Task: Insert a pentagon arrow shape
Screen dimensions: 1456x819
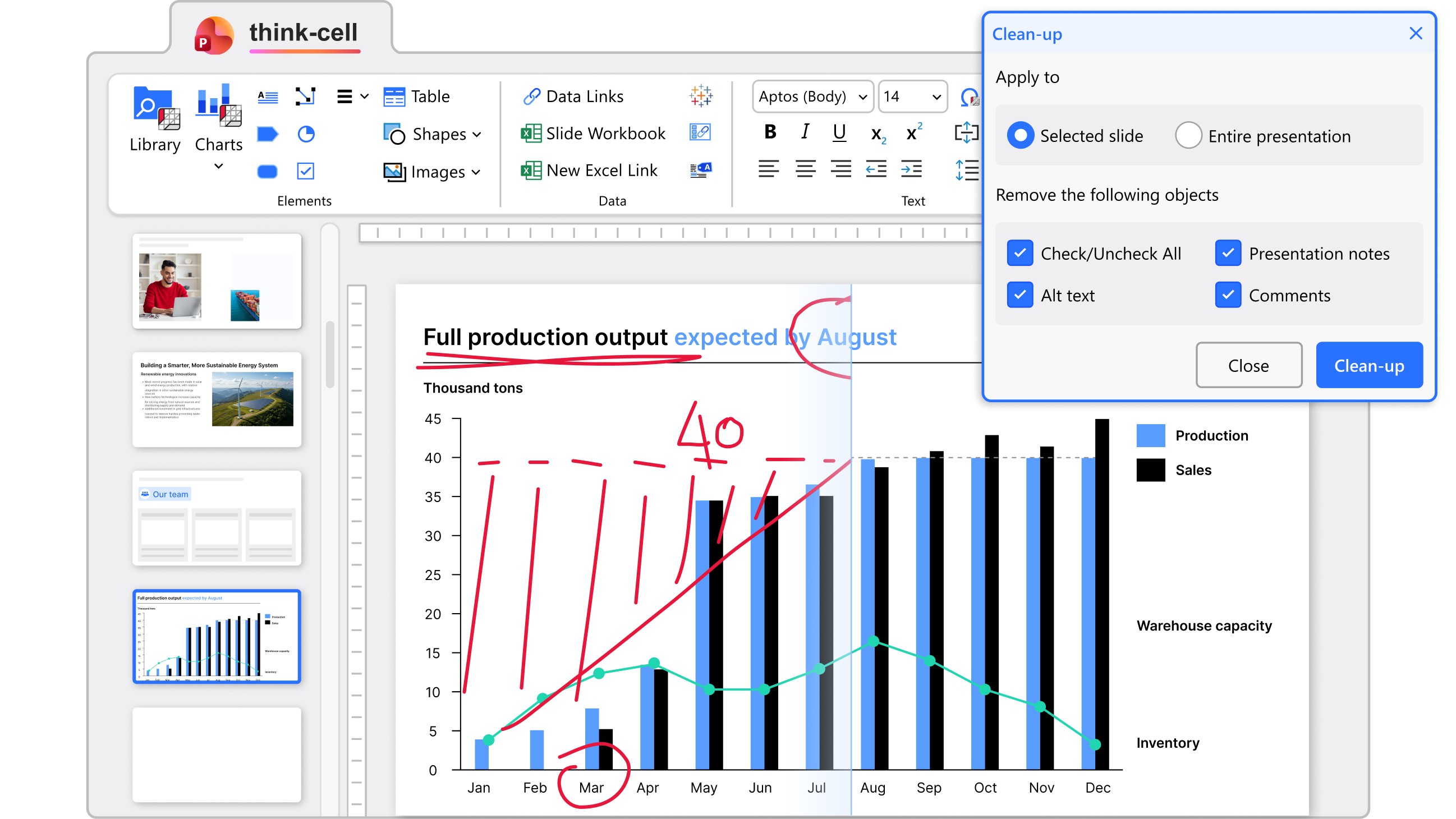Action: click(267, 134)
